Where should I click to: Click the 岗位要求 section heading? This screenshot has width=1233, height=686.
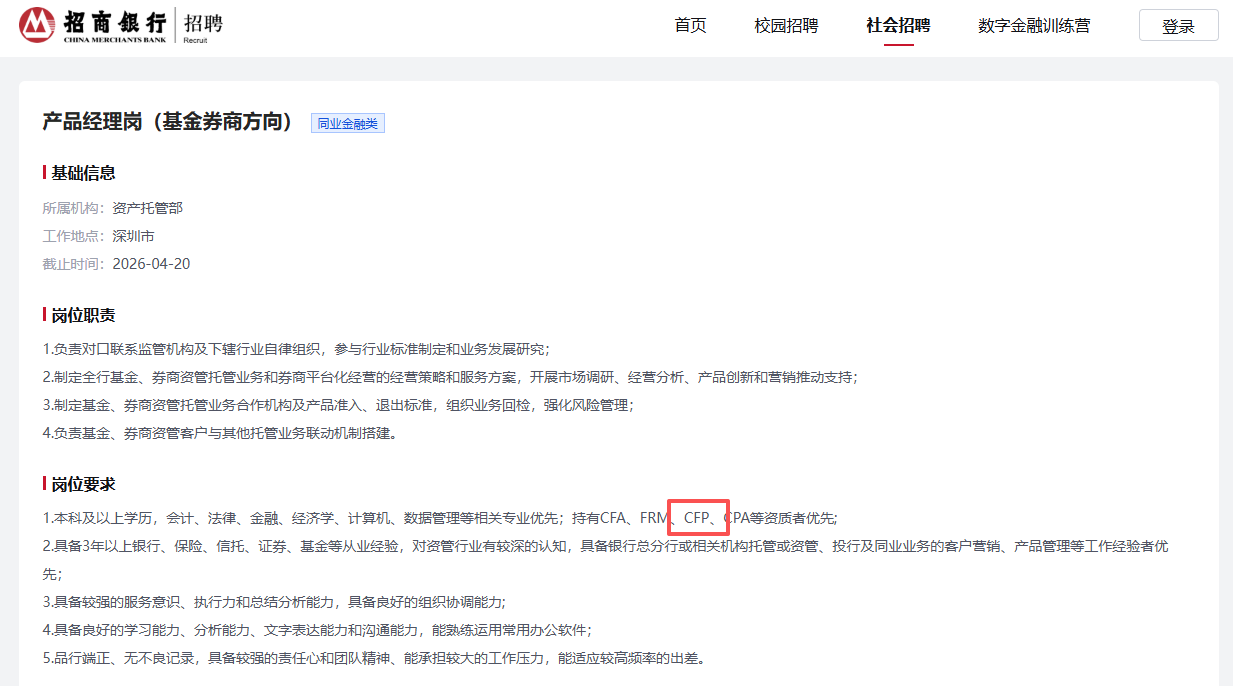[x=83, y=484]
